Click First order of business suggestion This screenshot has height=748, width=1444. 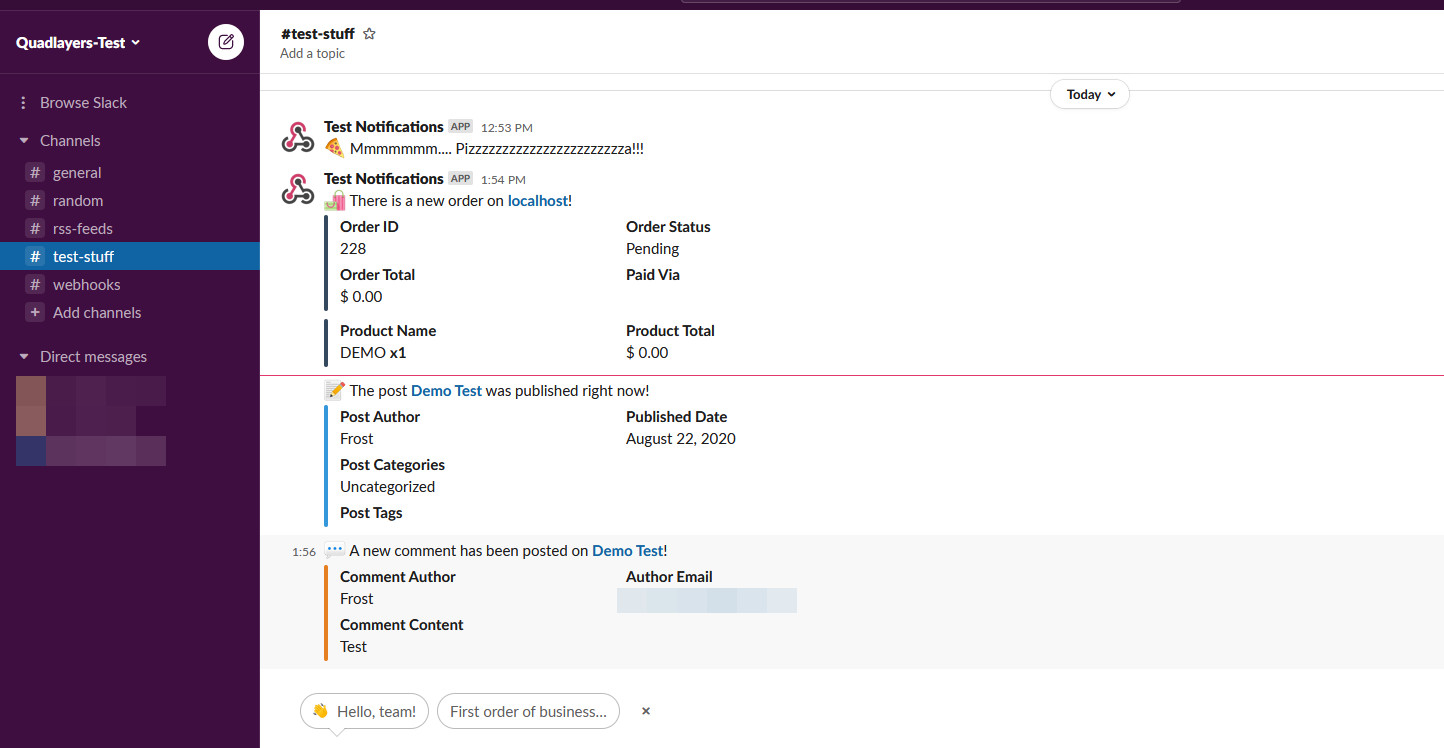(x=528, y=712)
